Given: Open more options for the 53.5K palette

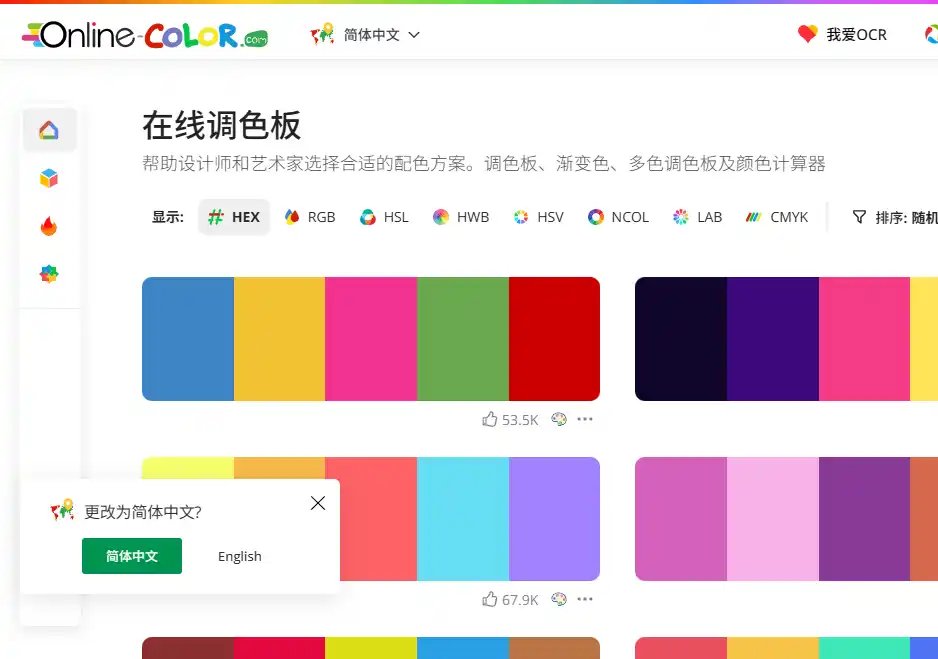Looking at the screenshot, I should coord(585,419).
